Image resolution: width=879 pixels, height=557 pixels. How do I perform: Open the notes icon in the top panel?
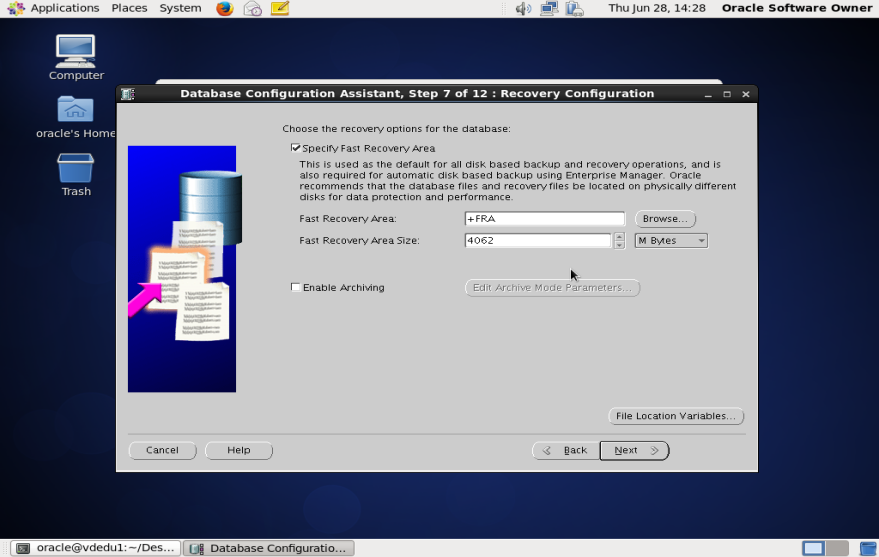[x=280, y=8]
